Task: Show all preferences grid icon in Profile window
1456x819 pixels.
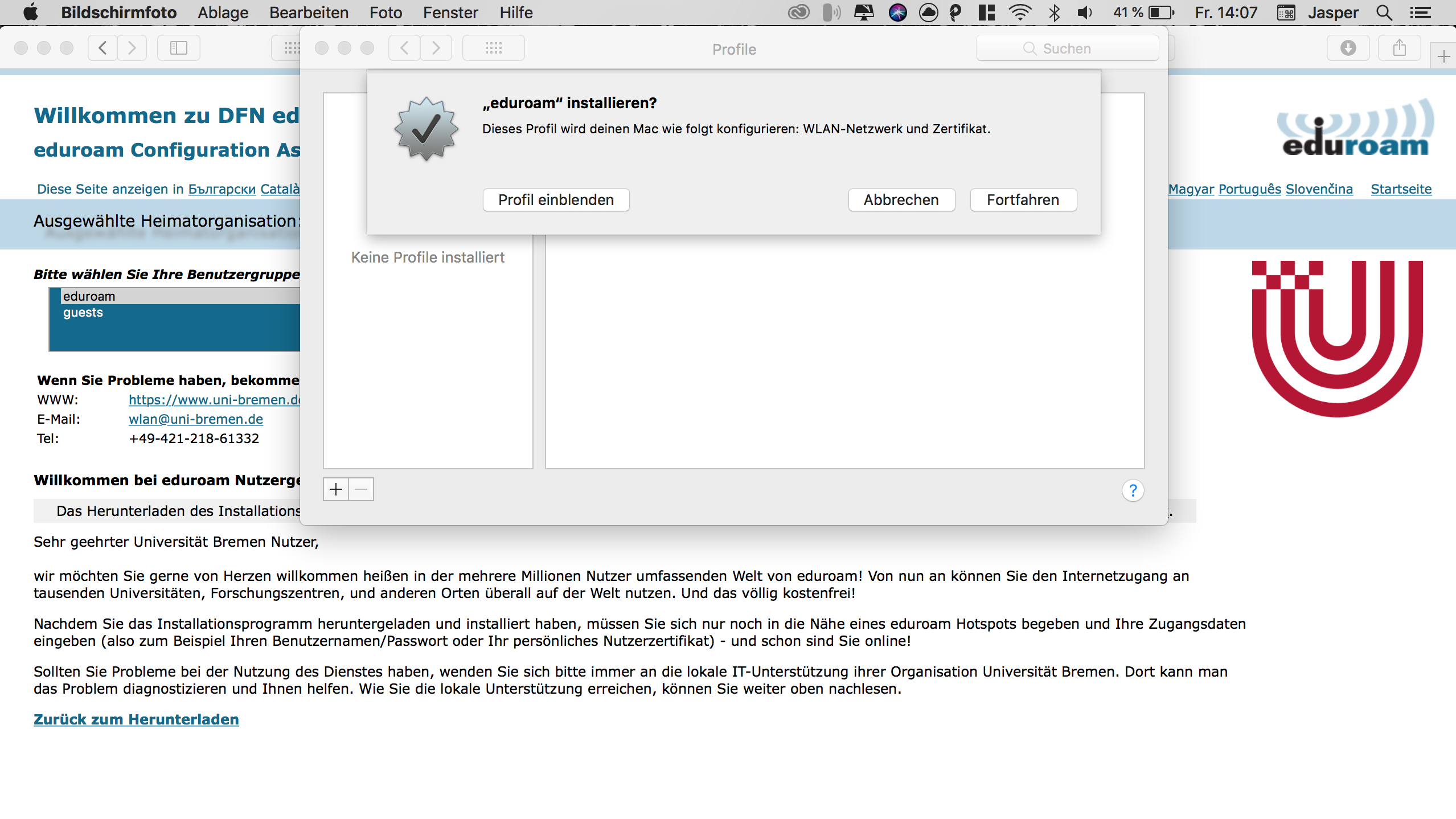Action: 493,48
